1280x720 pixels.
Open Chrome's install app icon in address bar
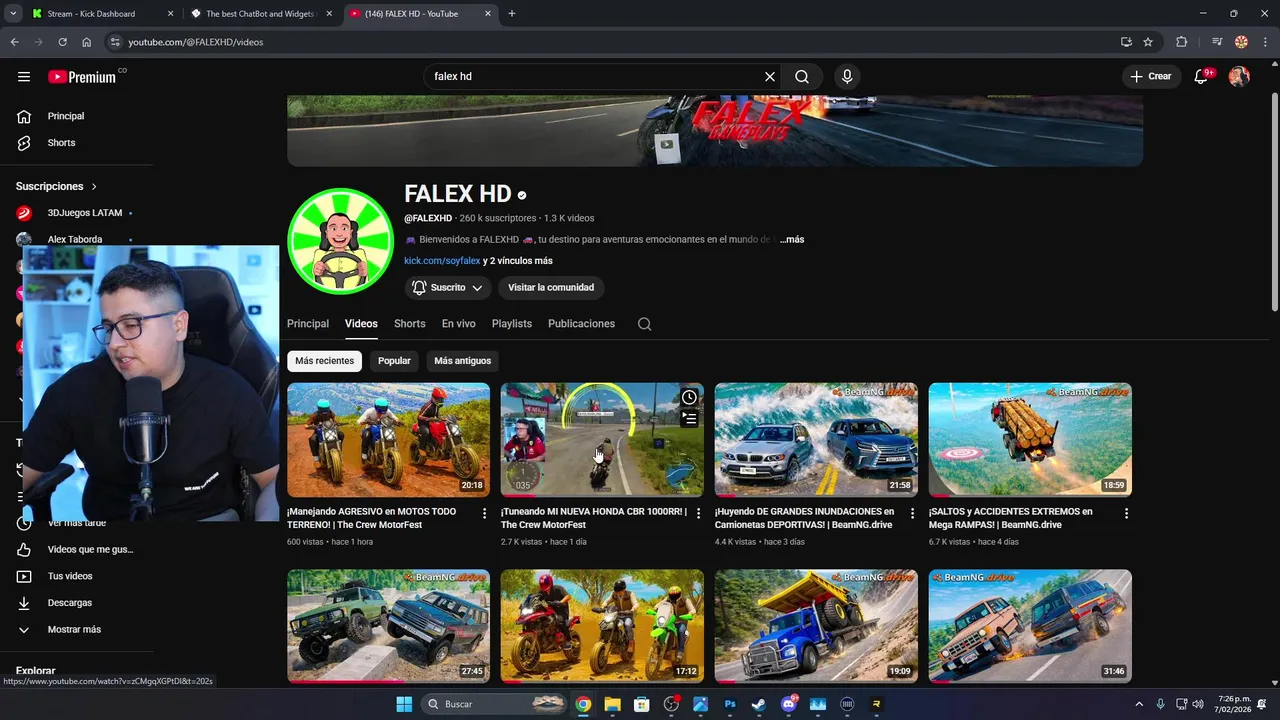click(x=1126, y=42)
